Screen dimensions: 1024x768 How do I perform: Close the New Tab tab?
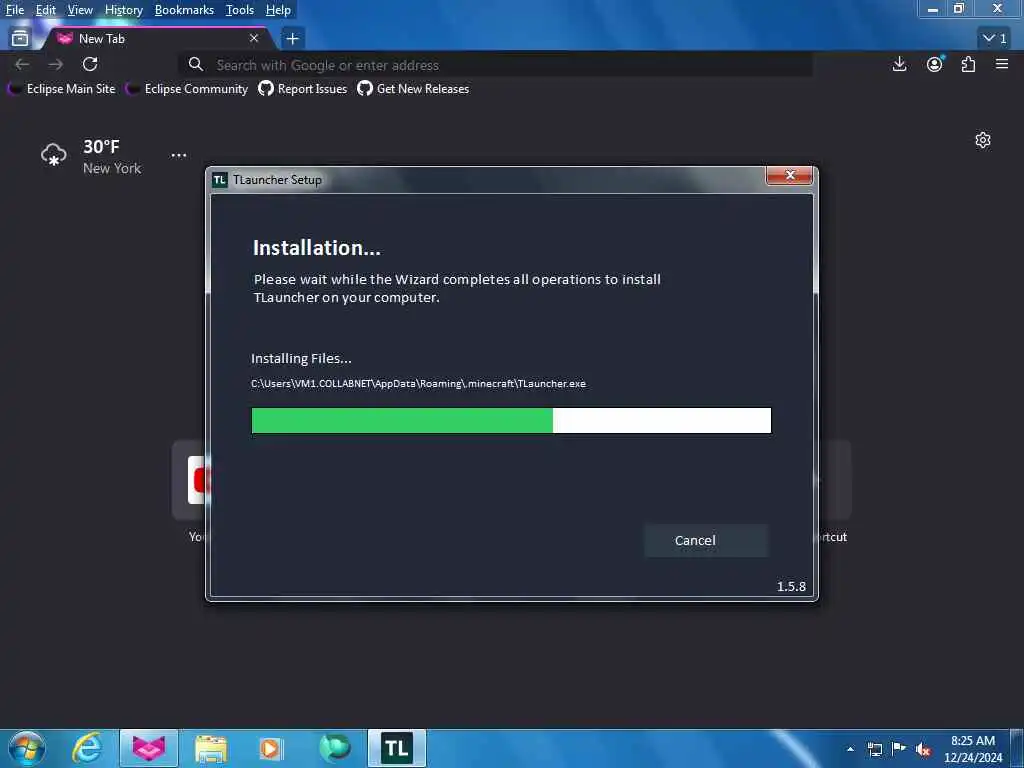pos(254,39)
